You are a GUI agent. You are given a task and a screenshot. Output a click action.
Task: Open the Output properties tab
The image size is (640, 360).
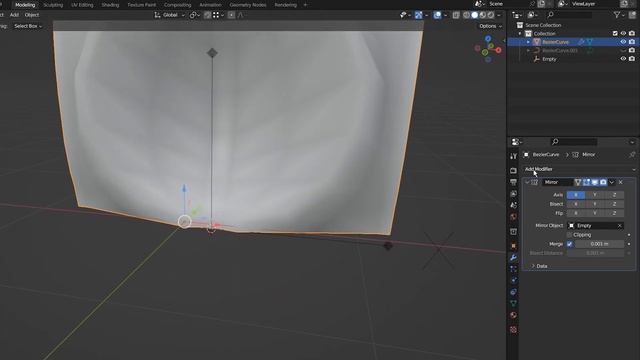tap(513, 182)
